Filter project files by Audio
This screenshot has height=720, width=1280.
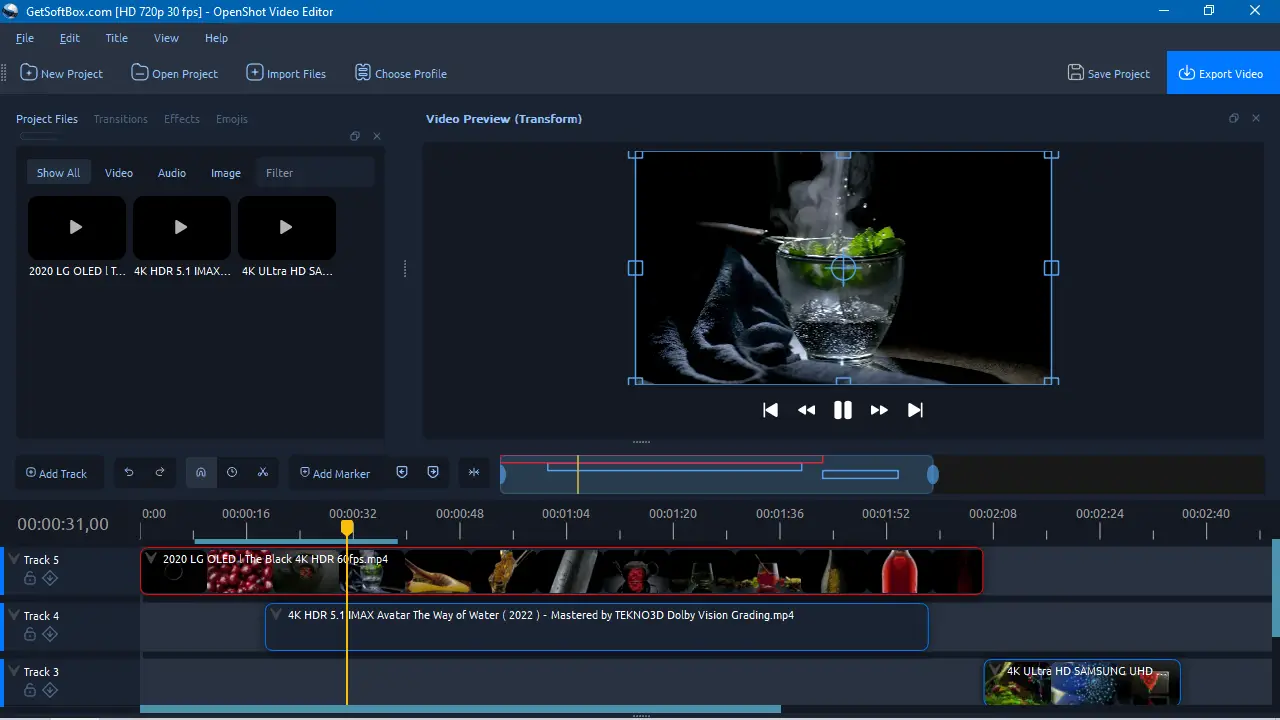pos(172,173)
